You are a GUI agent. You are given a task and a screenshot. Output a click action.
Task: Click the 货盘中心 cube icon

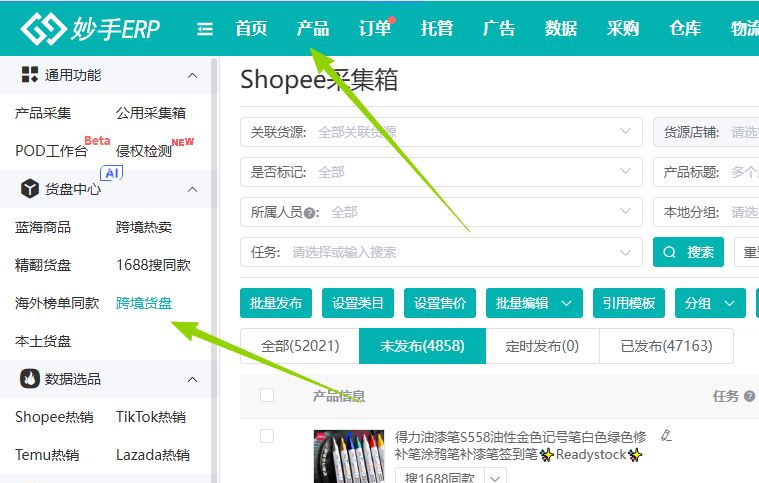click(x=30, y=189)
